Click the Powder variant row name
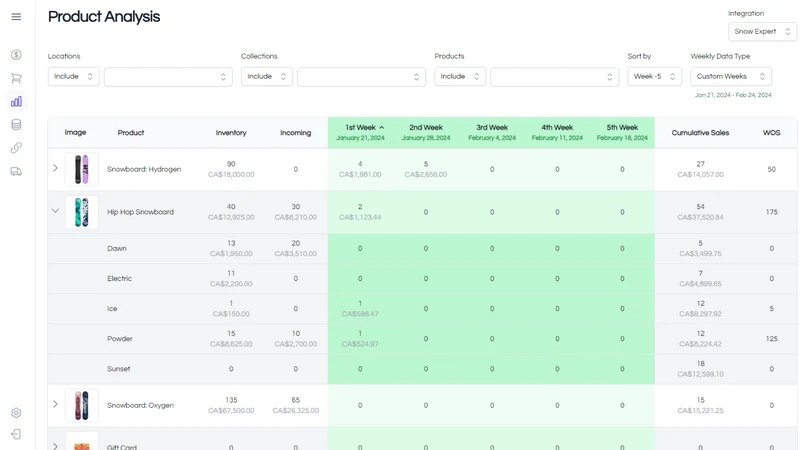 119,339
